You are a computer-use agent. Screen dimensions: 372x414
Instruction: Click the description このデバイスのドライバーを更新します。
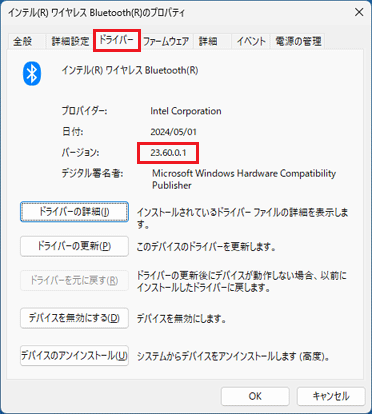tap(206, 247)
